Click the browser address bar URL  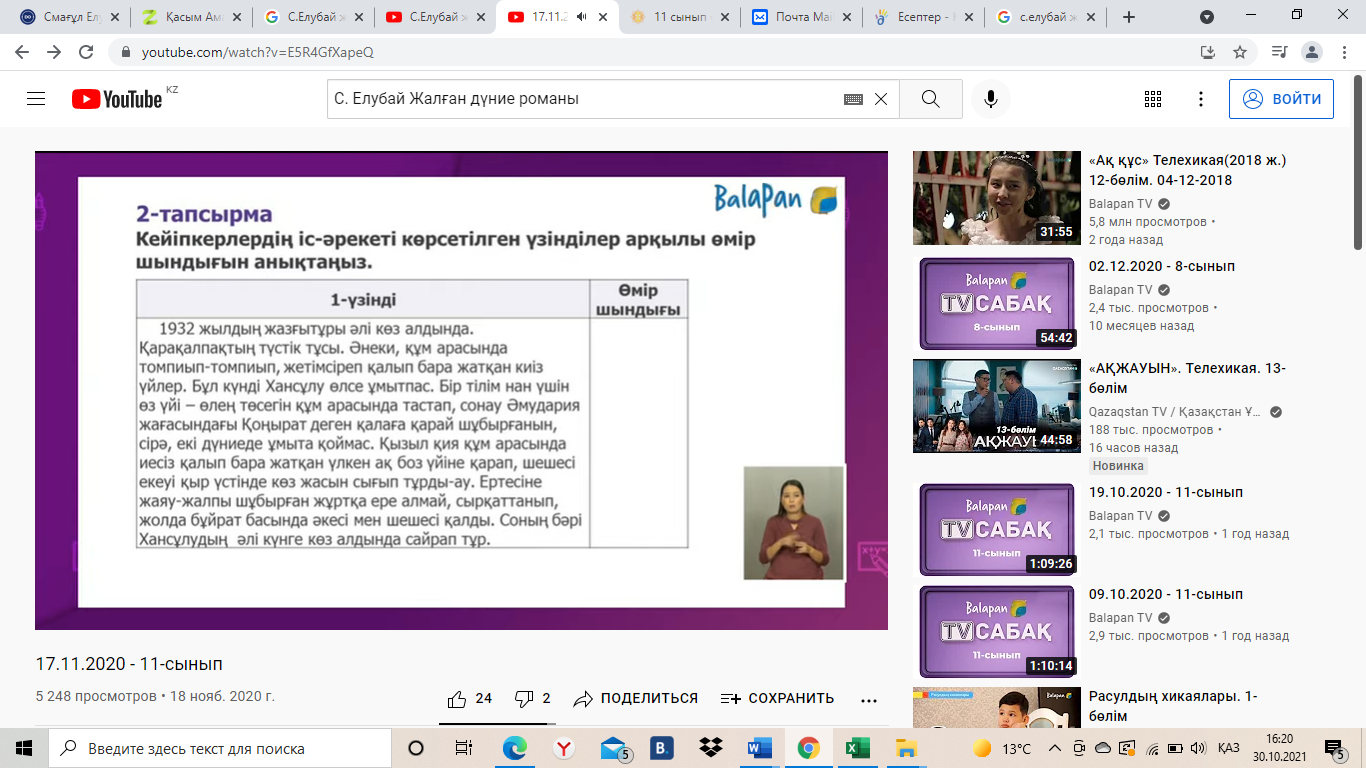257,52
